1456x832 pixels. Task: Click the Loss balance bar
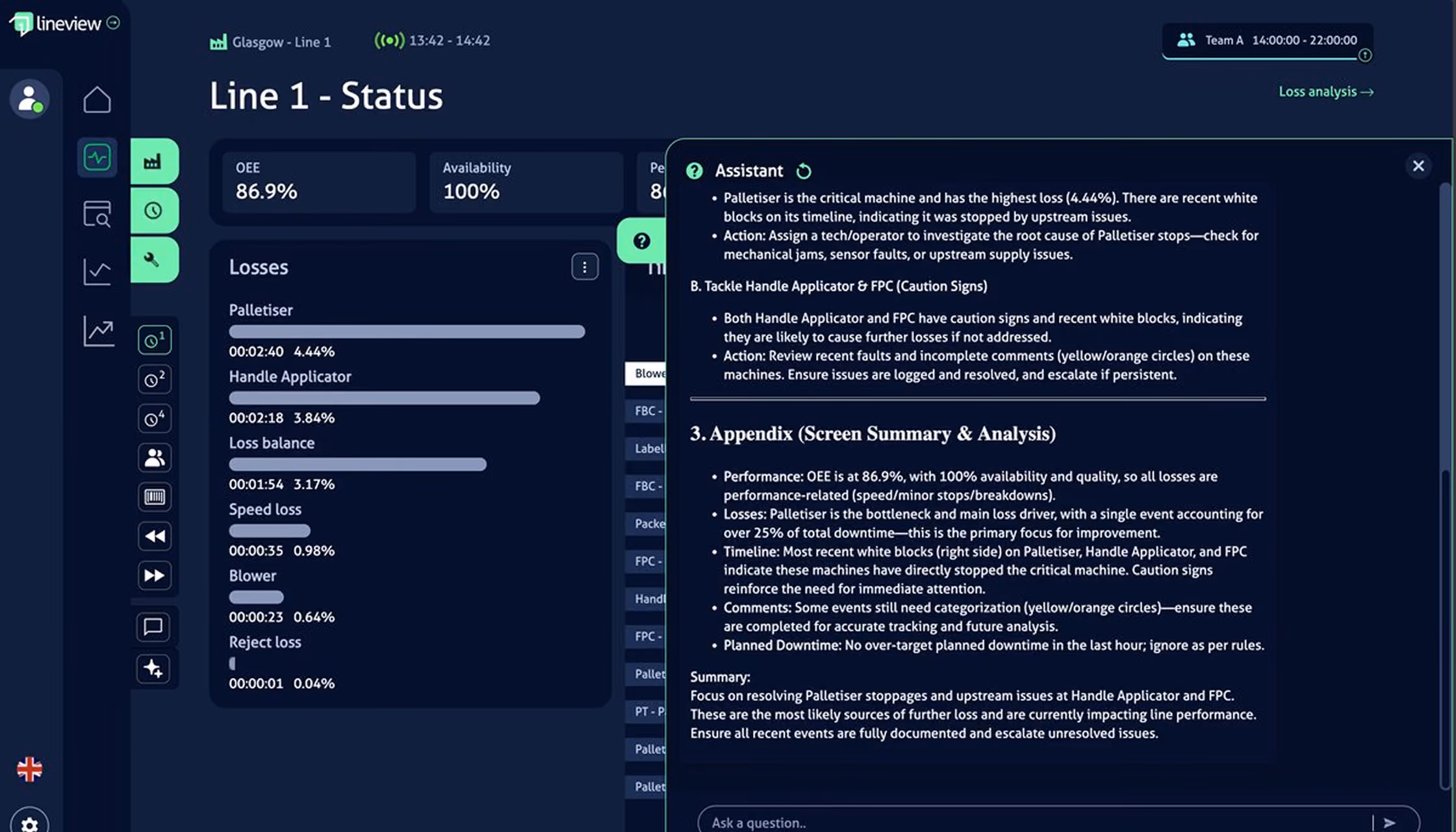click(x=357, y=464)
